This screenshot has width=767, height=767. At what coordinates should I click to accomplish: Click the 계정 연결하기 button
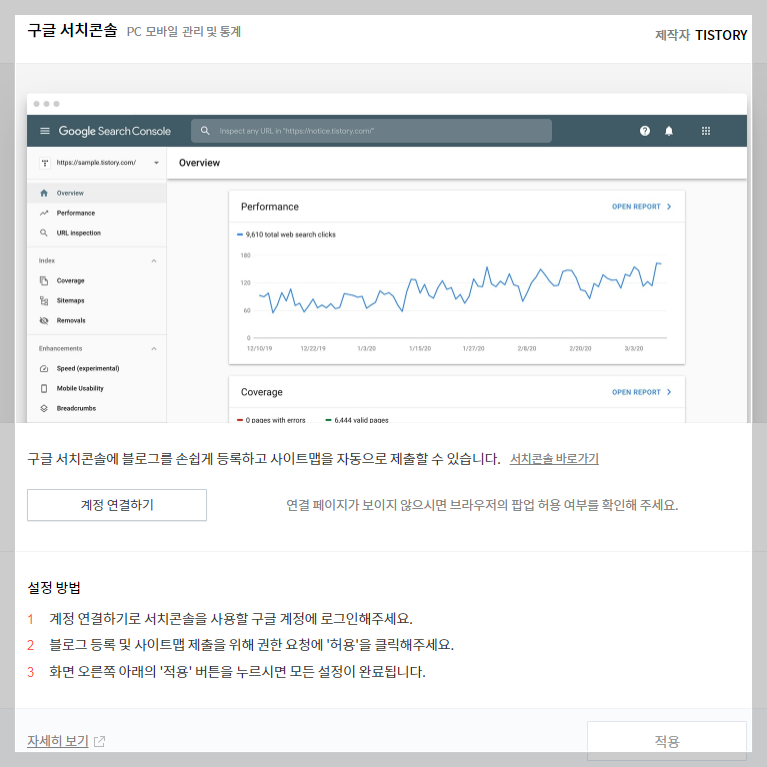tap(117, 505)
